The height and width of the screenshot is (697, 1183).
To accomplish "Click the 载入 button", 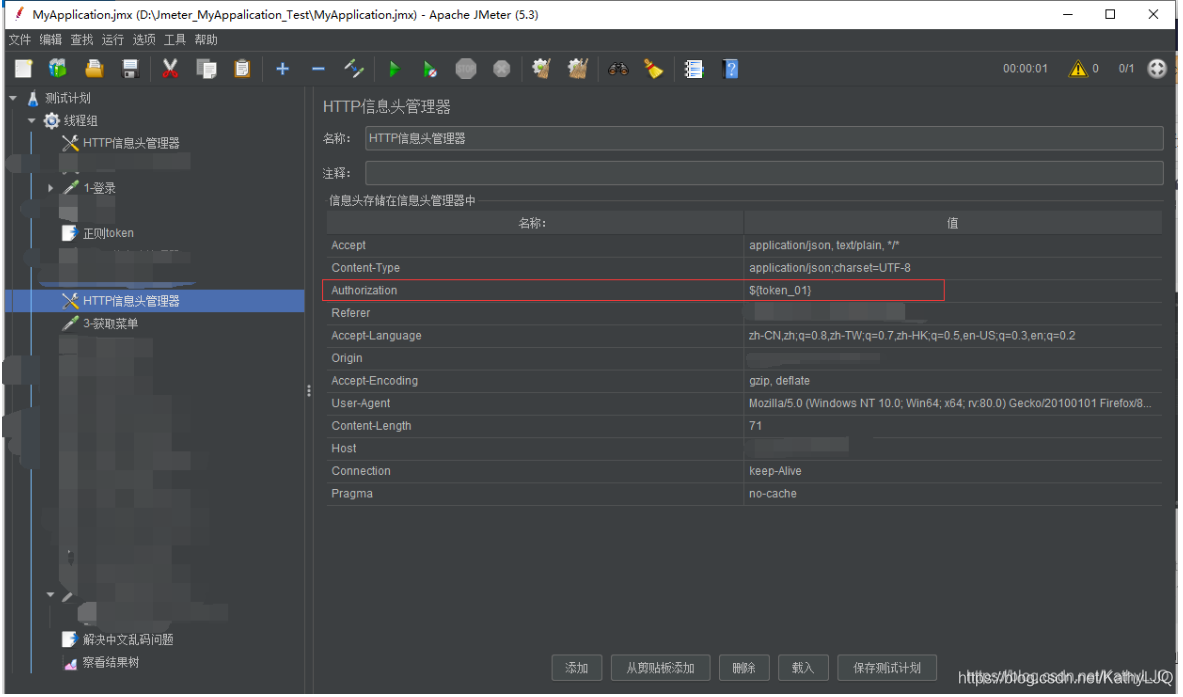I will (x=803, y=668).
